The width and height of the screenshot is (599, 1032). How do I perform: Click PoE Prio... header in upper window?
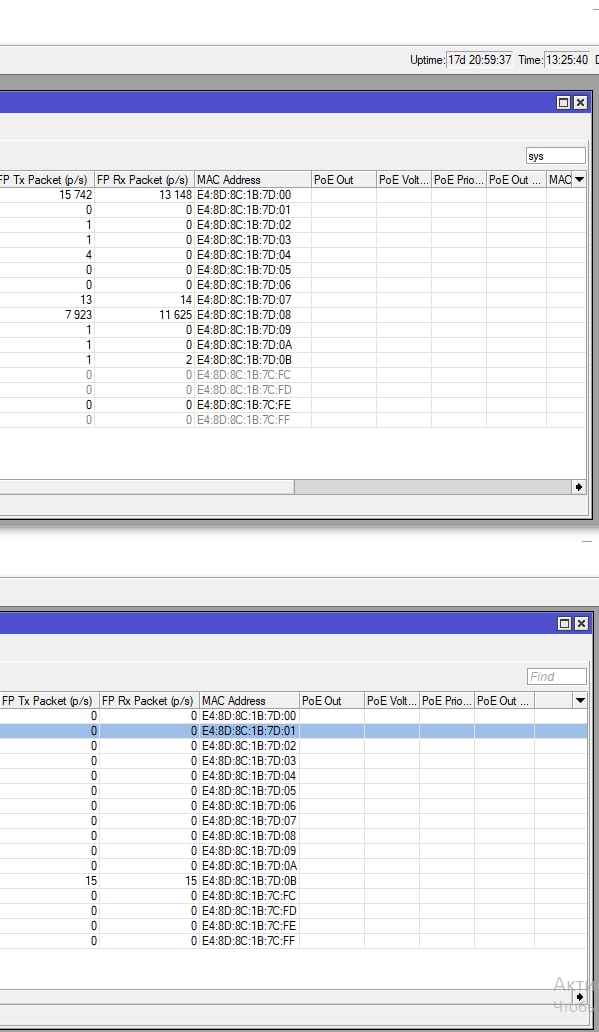pos(459,180)
